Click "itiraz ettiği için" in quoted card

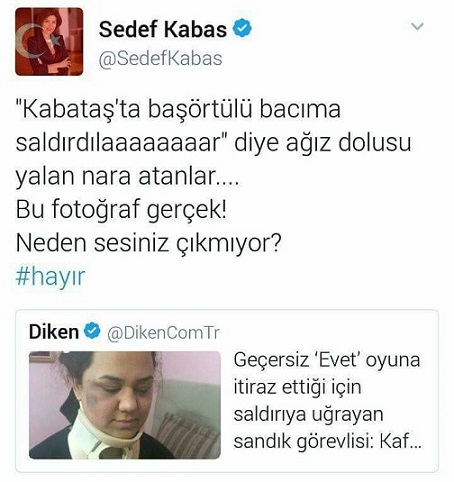(297, 387)
